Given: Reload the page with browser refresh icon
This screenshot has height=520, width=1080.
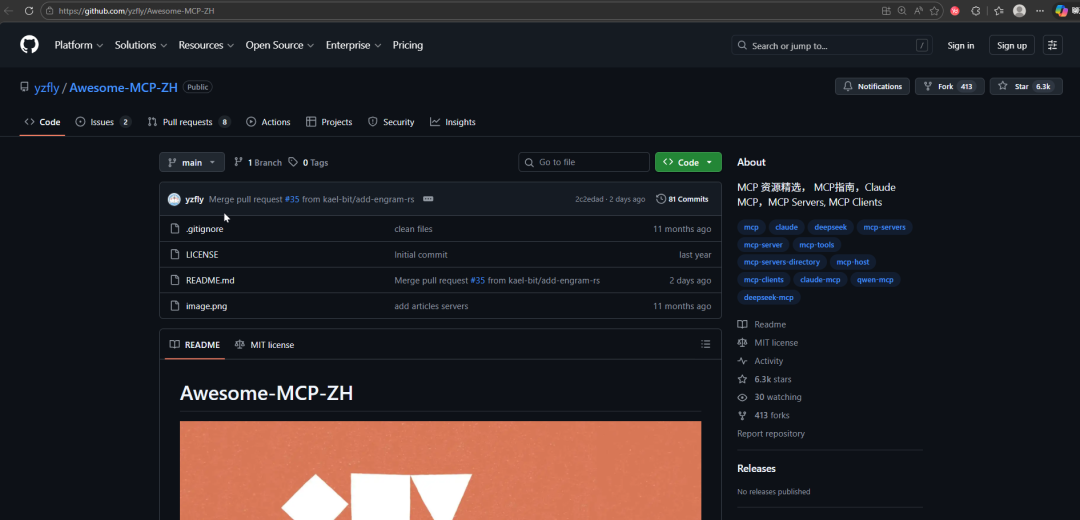Looking at the screenshot, I should (29, 11).
